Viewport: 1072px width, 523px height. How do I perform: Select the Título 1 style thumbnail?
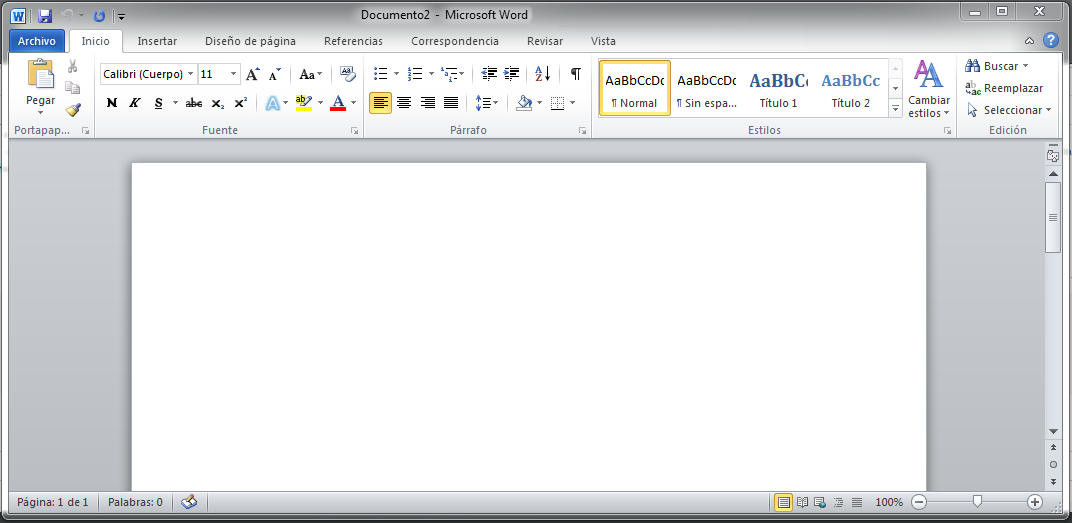click(x=778, y=88)
